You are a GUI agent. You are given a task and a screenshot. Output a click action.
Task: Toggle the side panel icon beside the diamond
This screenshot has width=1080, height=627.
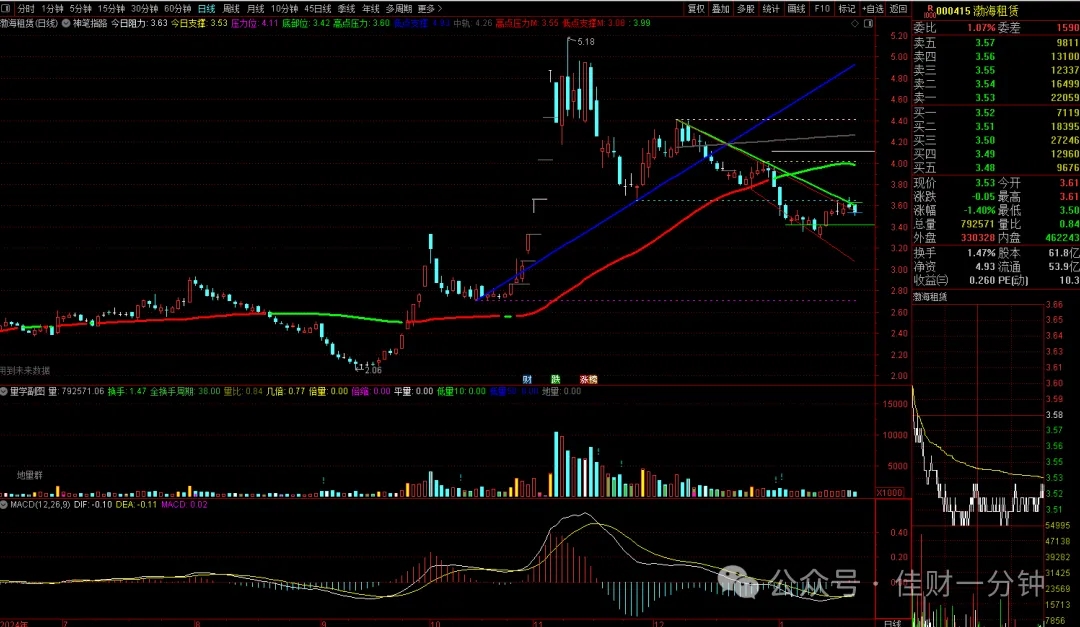click(x=869, y=23)
